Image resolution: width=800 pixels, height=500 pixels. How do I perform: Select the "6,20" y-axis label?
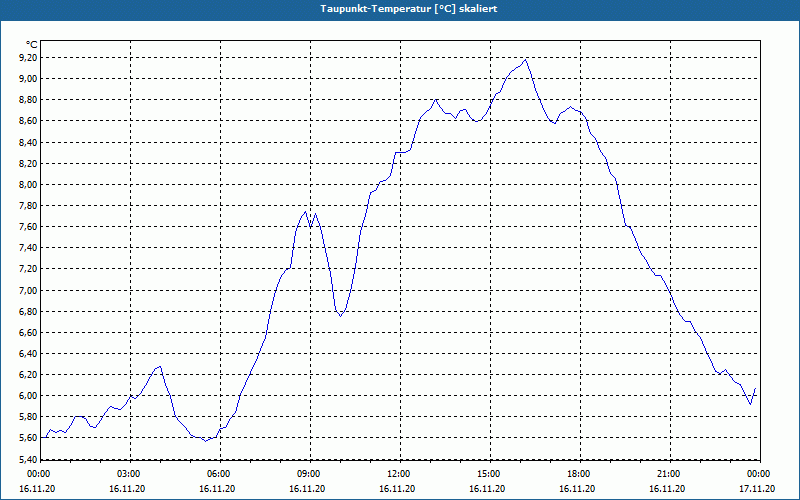(x=29, y=374)
